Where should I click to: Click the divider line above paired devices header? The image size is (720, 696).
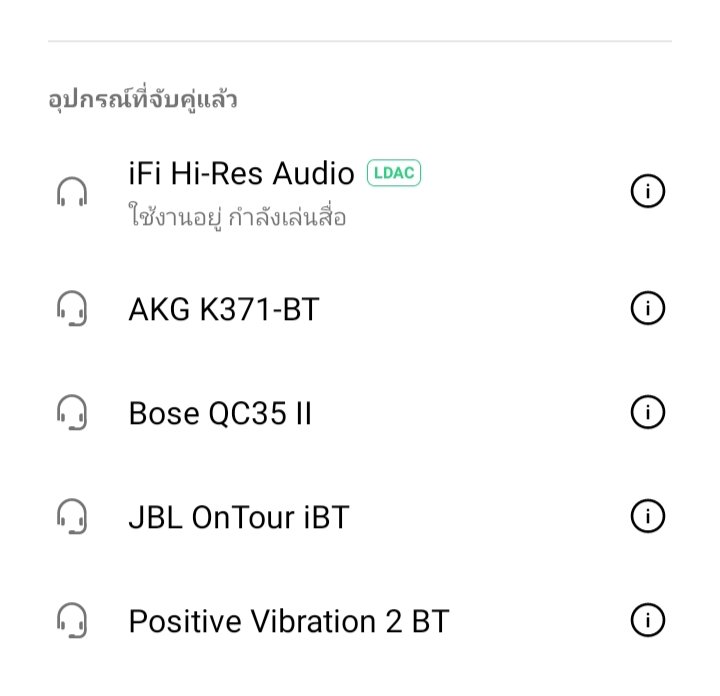tap(360, 42)
